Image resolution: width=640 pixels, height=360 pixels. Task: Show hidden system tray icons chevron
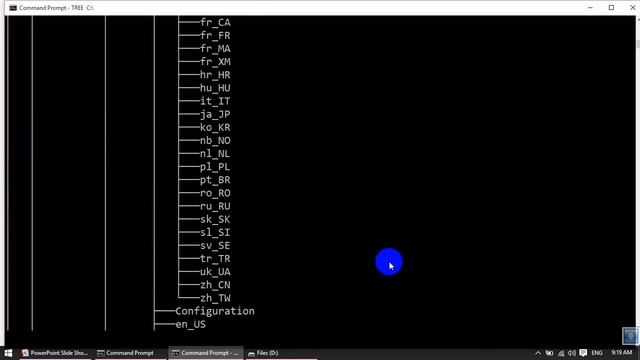click(538, 353)
